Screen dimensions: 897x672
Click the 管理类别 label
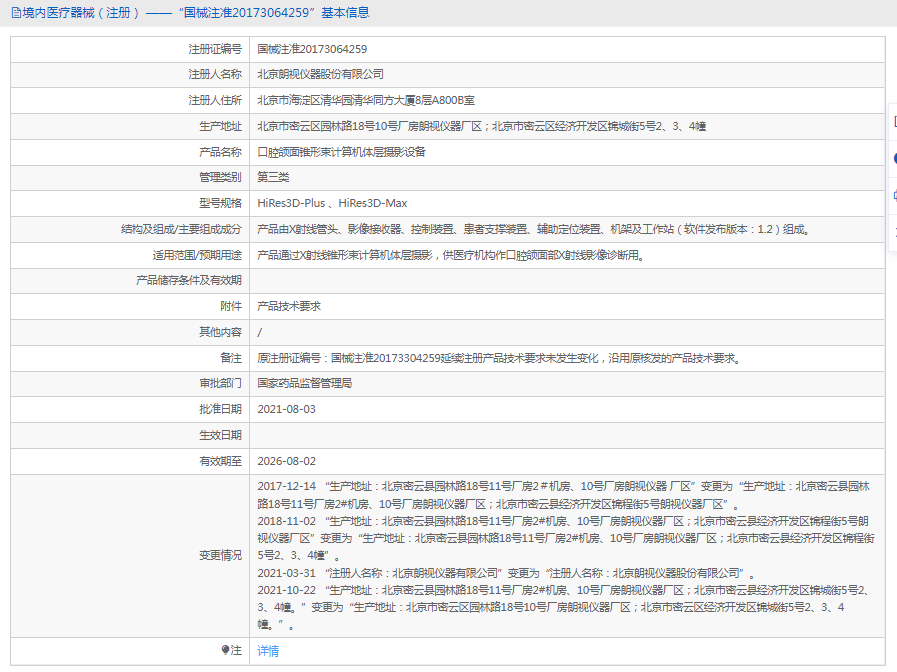(x=220, y=177)
